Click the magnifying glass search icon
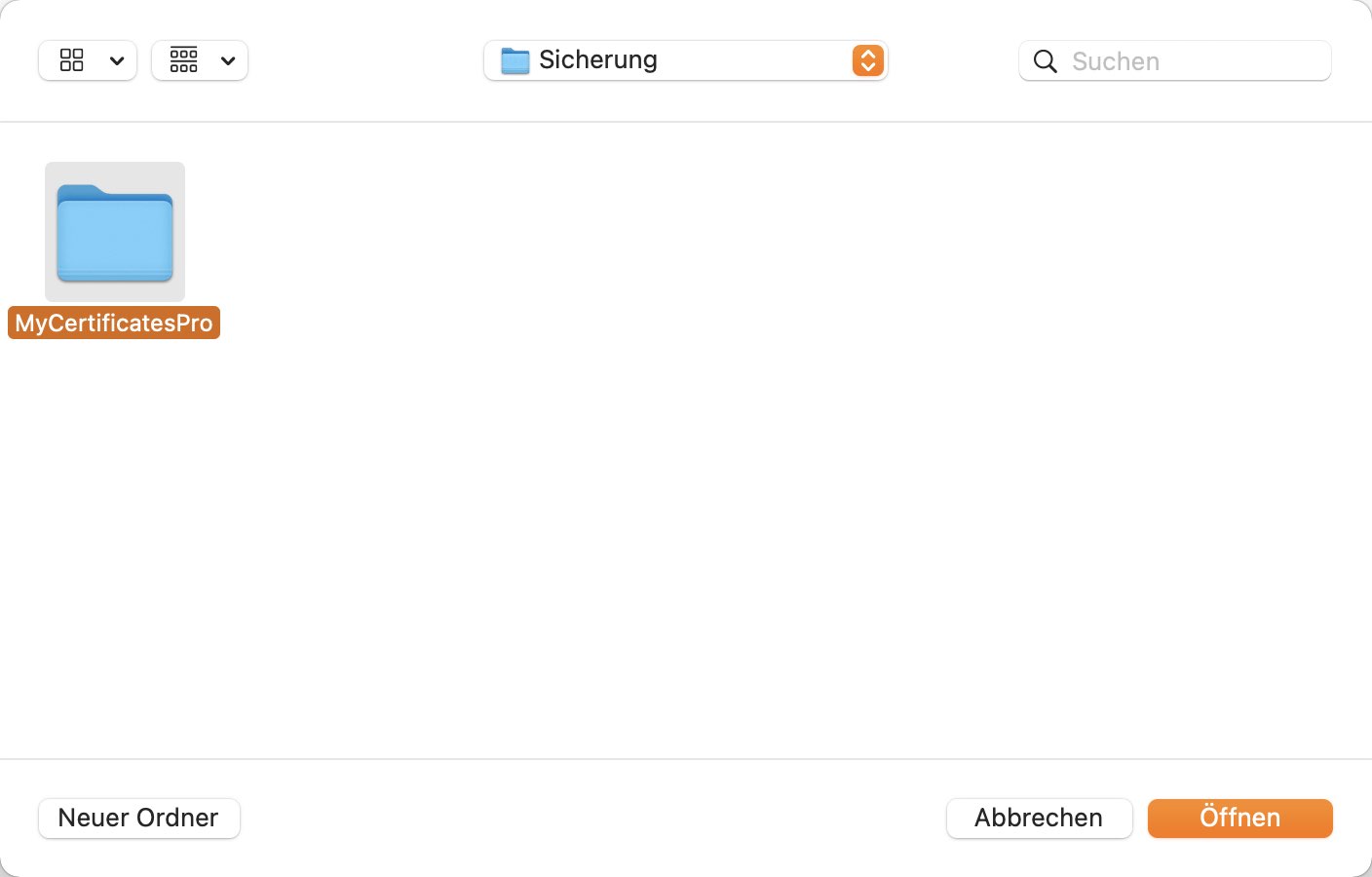This screenshot has width=1372, height=877. tap(1045, 61)
